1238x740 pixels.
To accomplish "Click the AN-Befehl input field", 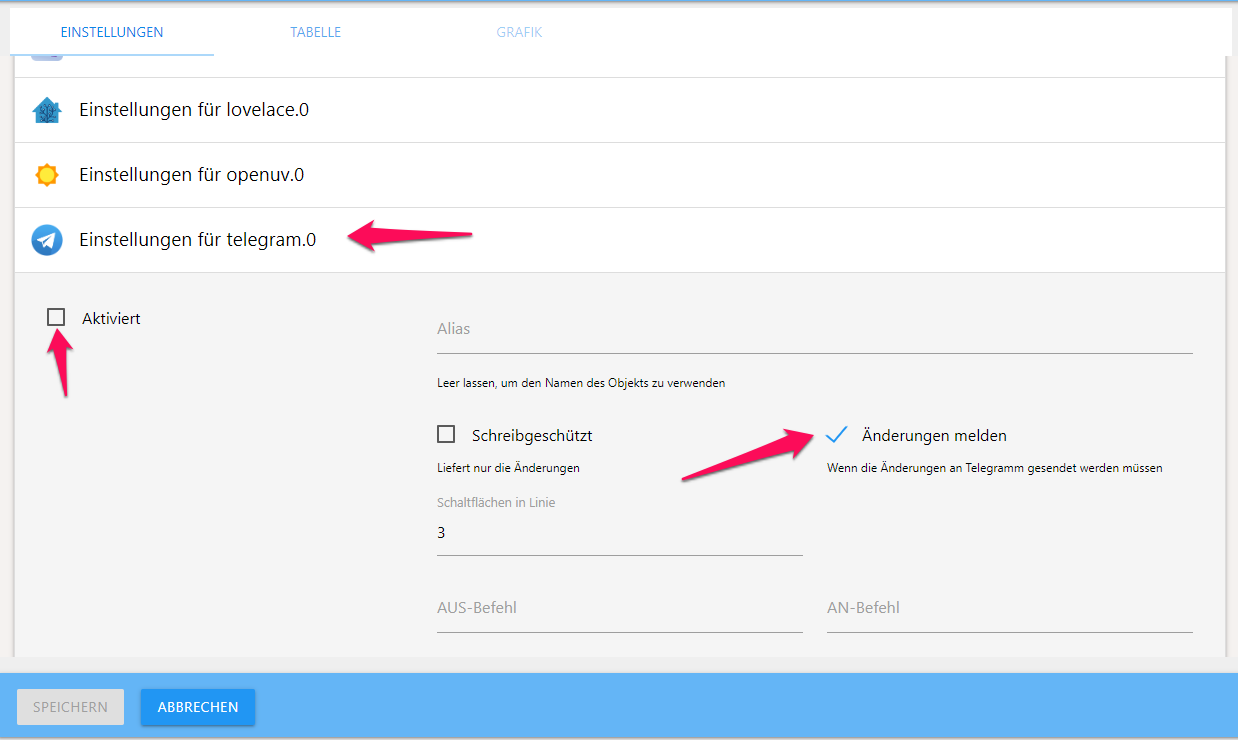I will [x=1010, y=608].
